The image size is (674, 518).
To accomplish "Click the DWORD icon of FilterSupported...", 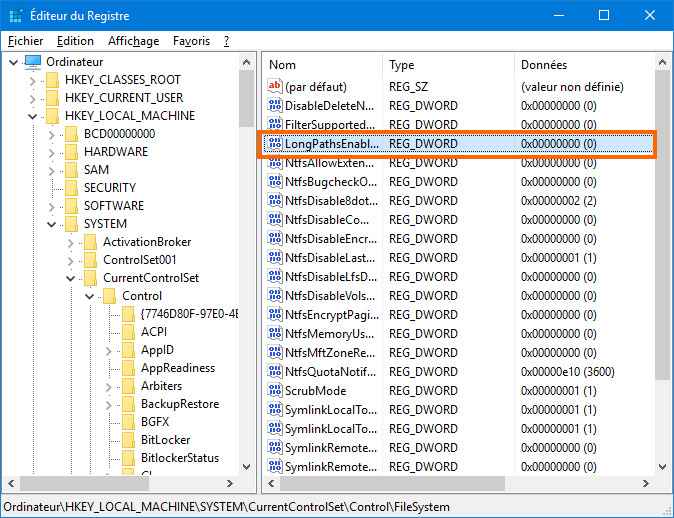I will pos(275,124).
